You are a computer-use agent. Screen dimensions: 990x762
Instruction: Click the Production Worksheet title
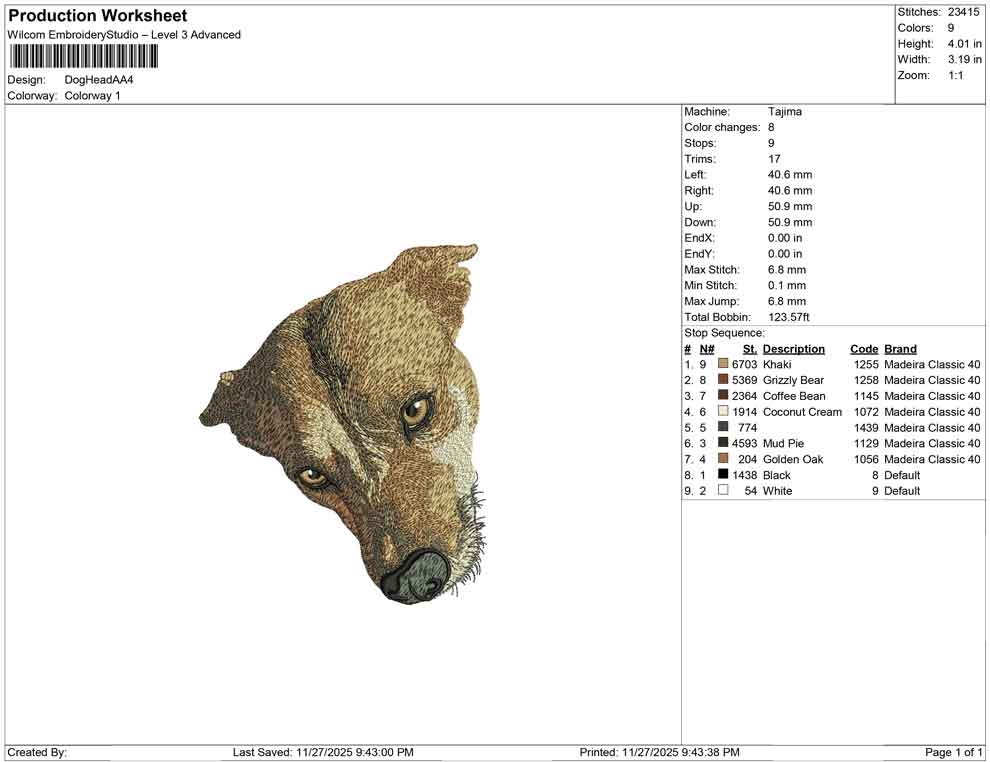coord(97,15)
